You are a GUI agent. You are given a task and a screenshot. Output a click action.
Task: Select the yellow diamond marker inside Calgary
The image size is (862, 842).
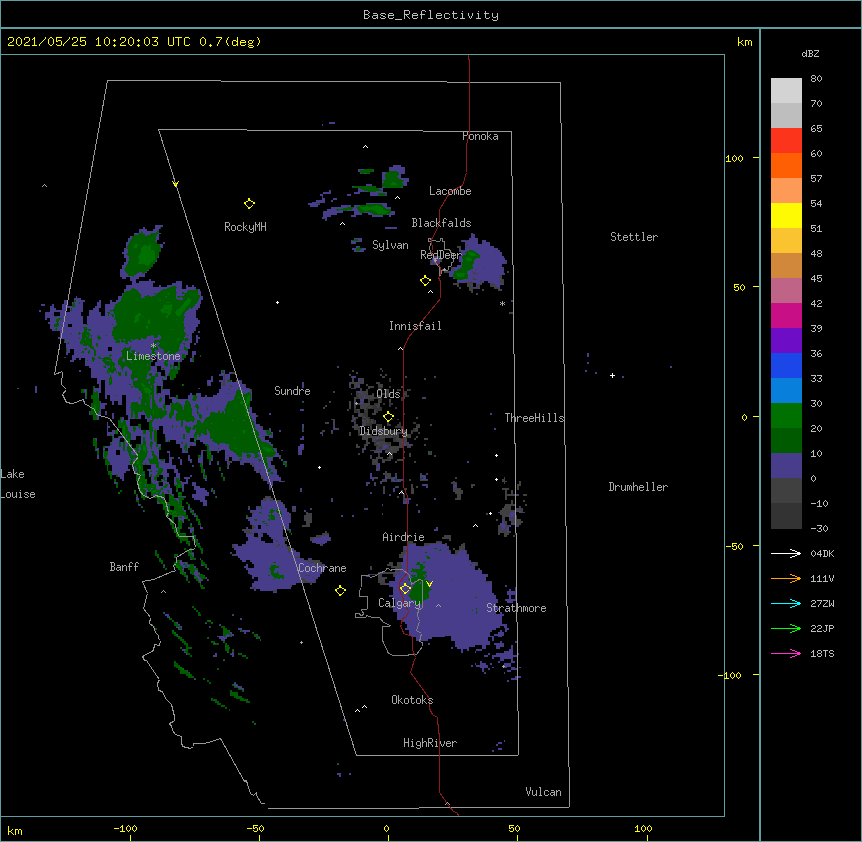click(405, 589)
